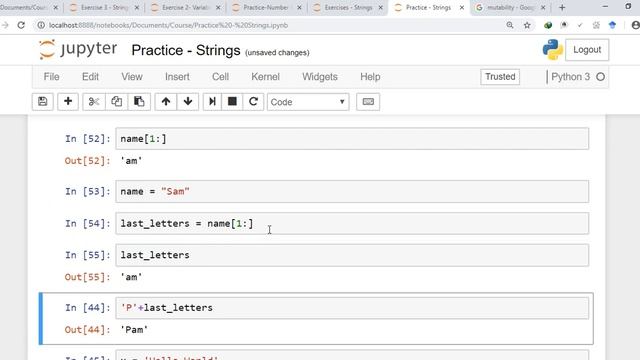Image resolution: width=640 pixels, height=360 pixels.
Task: Open the Edit menu
Action: coord(90,77)
